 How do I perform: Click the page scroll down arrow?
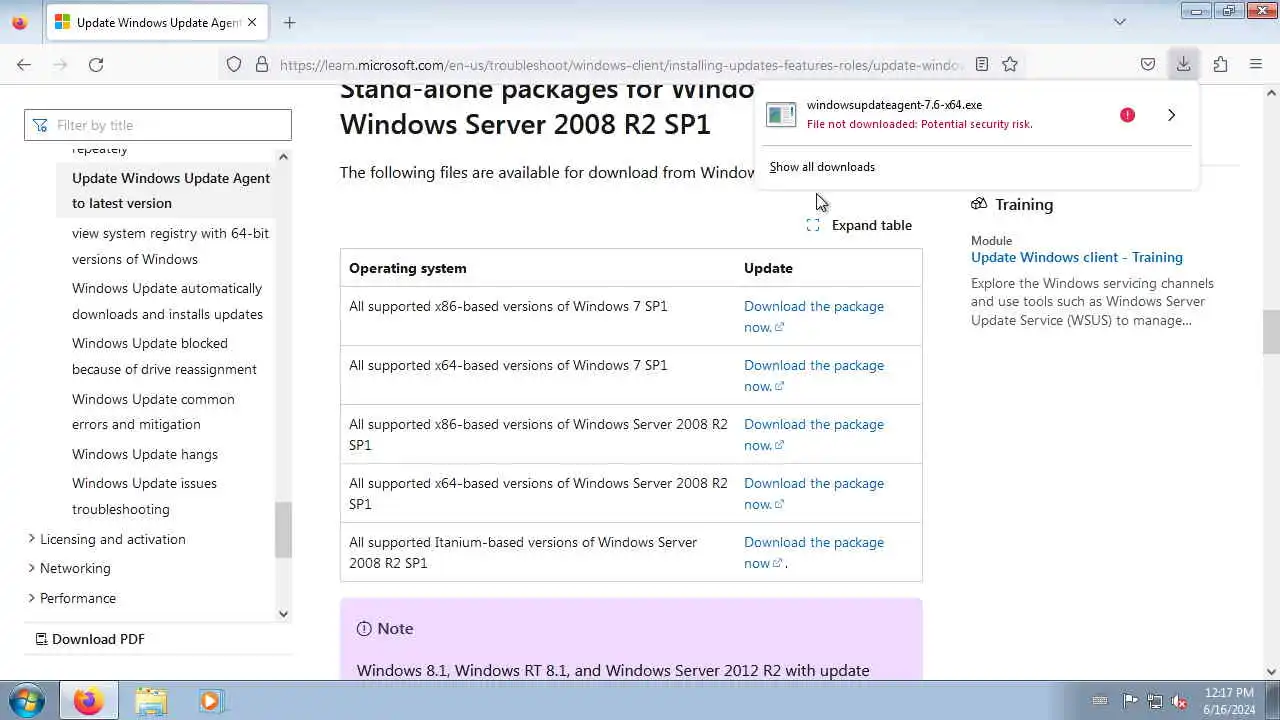(x=1271, y=672)
